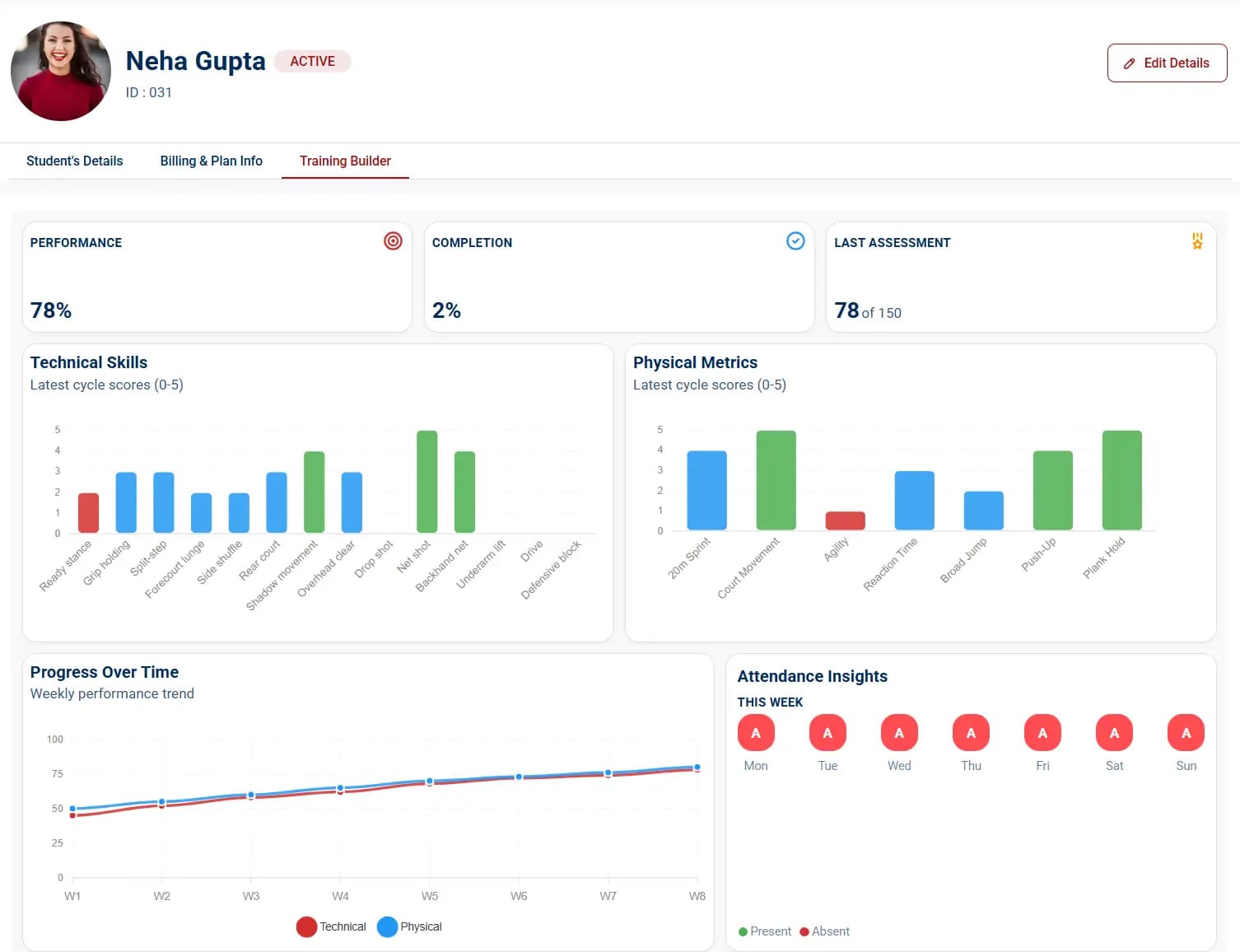The image size is (1240, 952).
Task: Click the 78 of 150 assessment score
Action: tap(868, 310)
